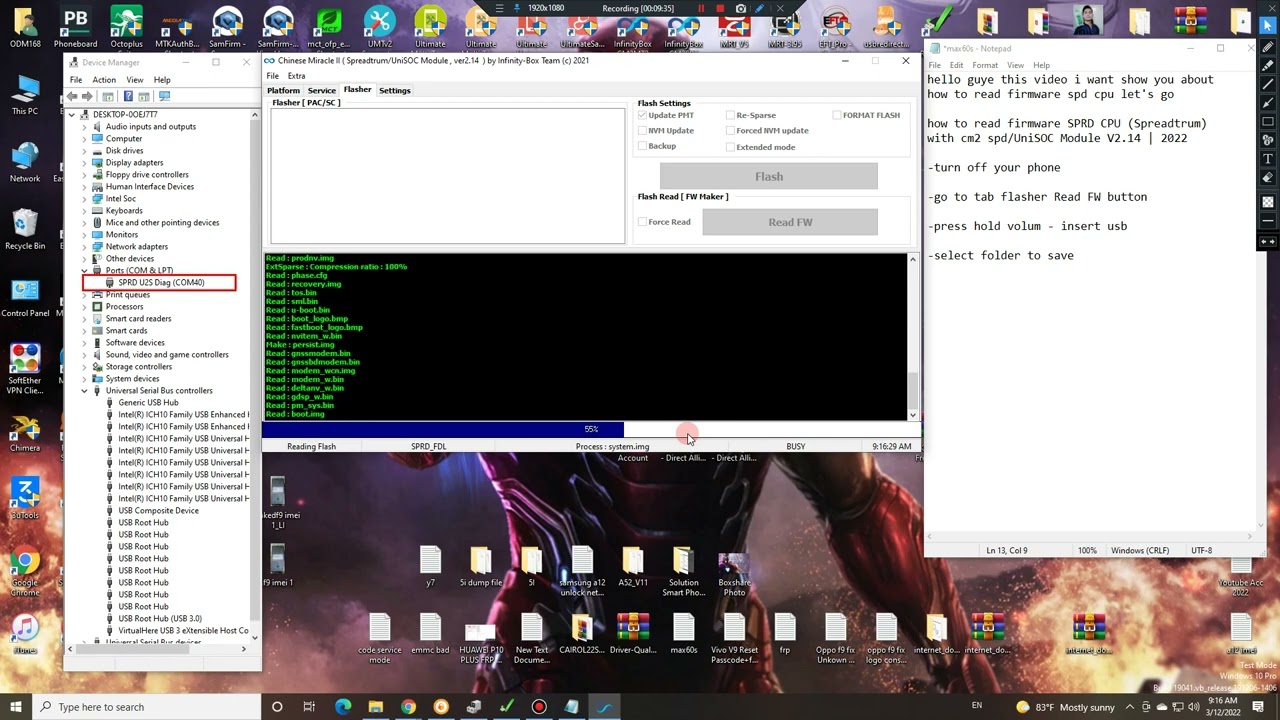Viewport: 1280px width, 720px height.
Task: Expand Audio inputs and outputs node
Action: click(85, 127)
